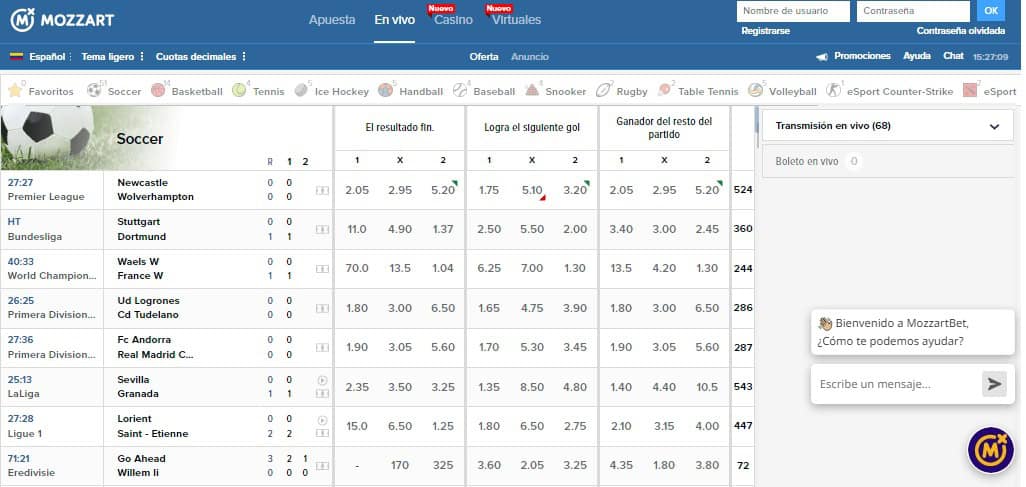Select the Rugby ball icon
The height and width of the screenshot is (487, 1026).
tap(603, 90)
